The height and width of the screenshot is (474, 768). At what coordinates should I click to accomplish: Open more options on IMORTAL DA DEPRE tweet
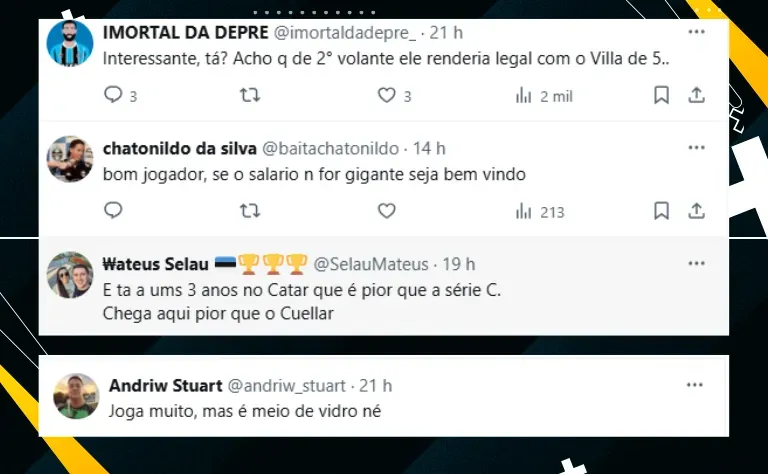(696, 32)
